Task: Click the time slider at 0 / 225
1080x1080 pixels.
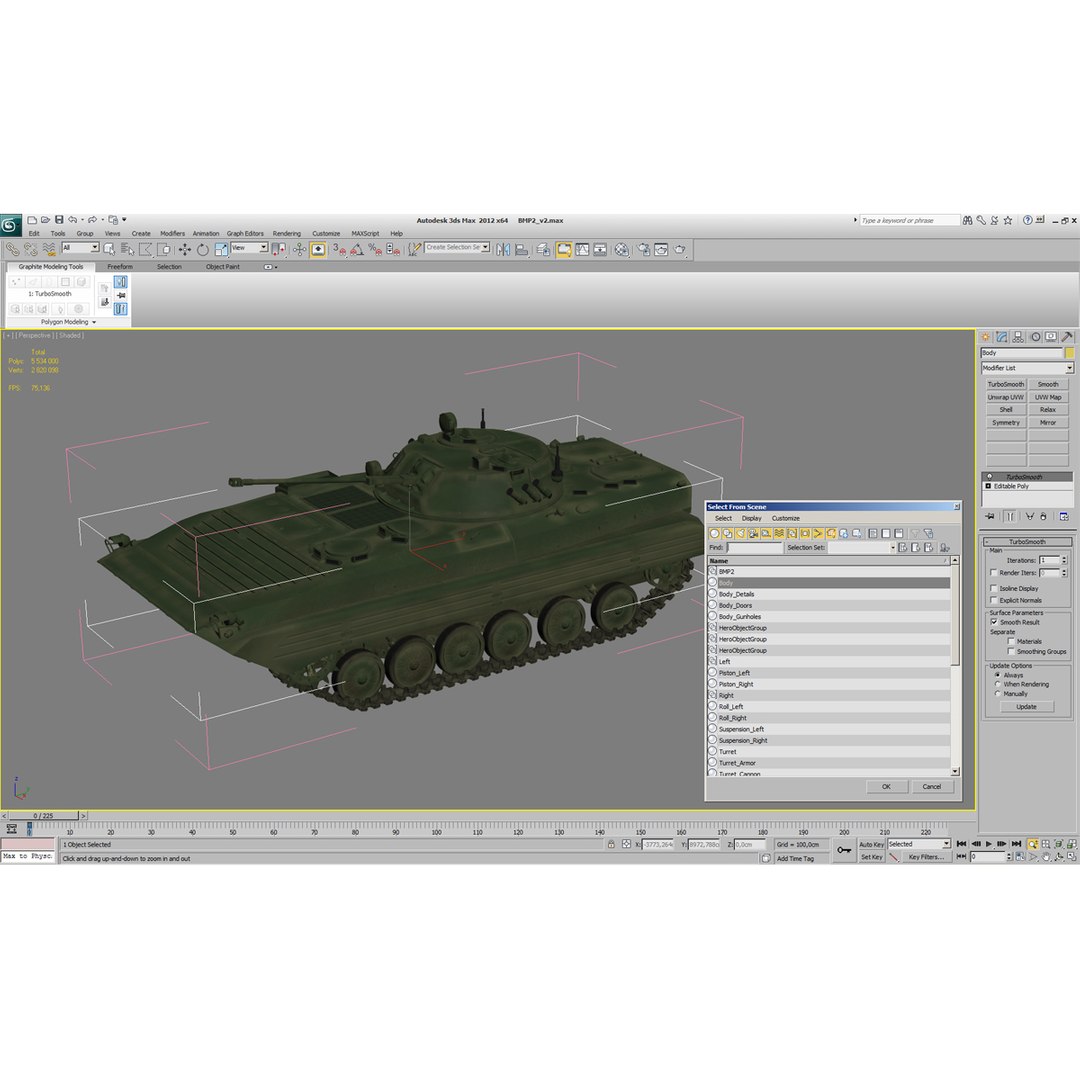Action: click(x=43, y=816)
